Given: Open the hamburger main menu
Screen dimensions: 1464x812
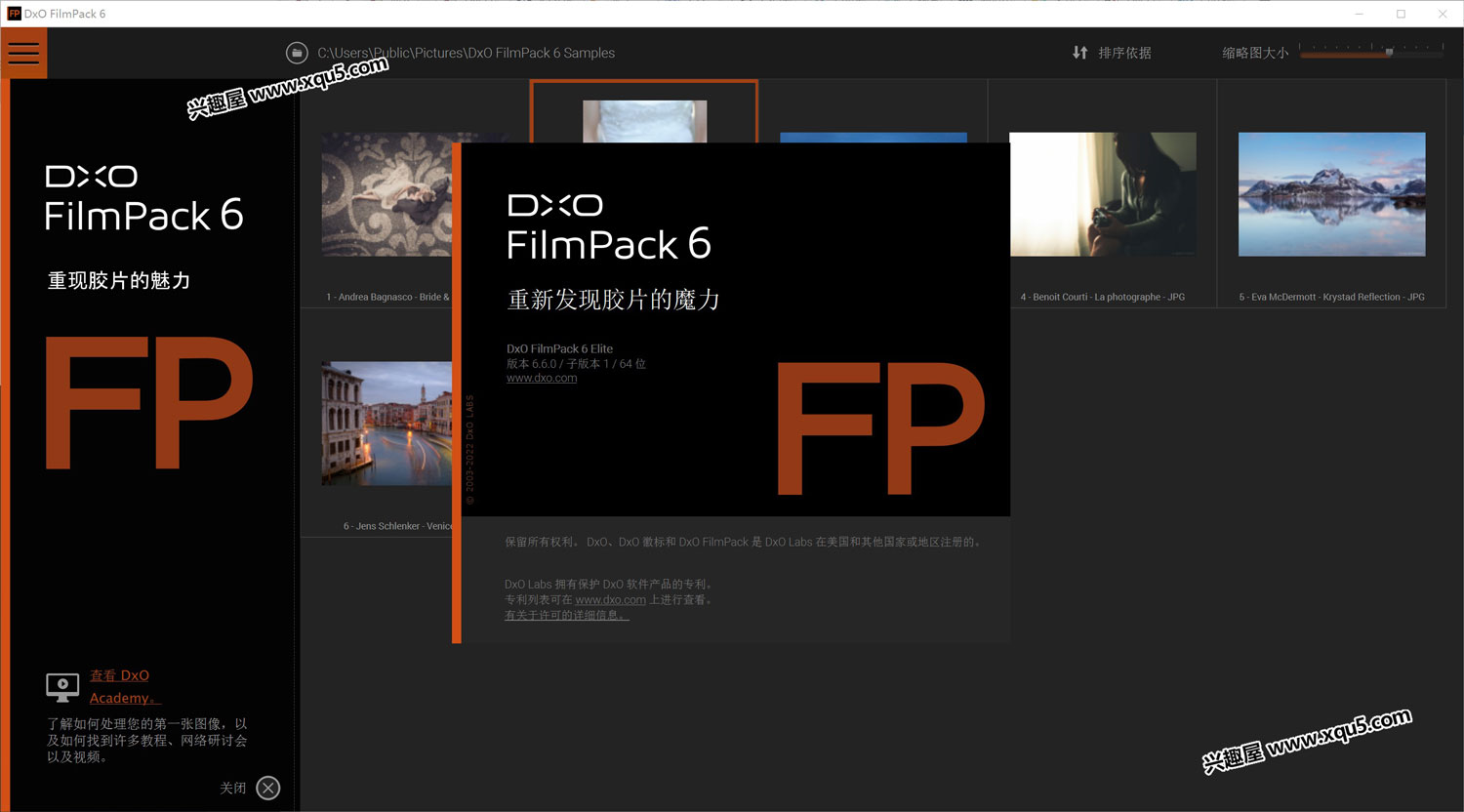Looking at the screenshot, I should [x=23, y=53].
